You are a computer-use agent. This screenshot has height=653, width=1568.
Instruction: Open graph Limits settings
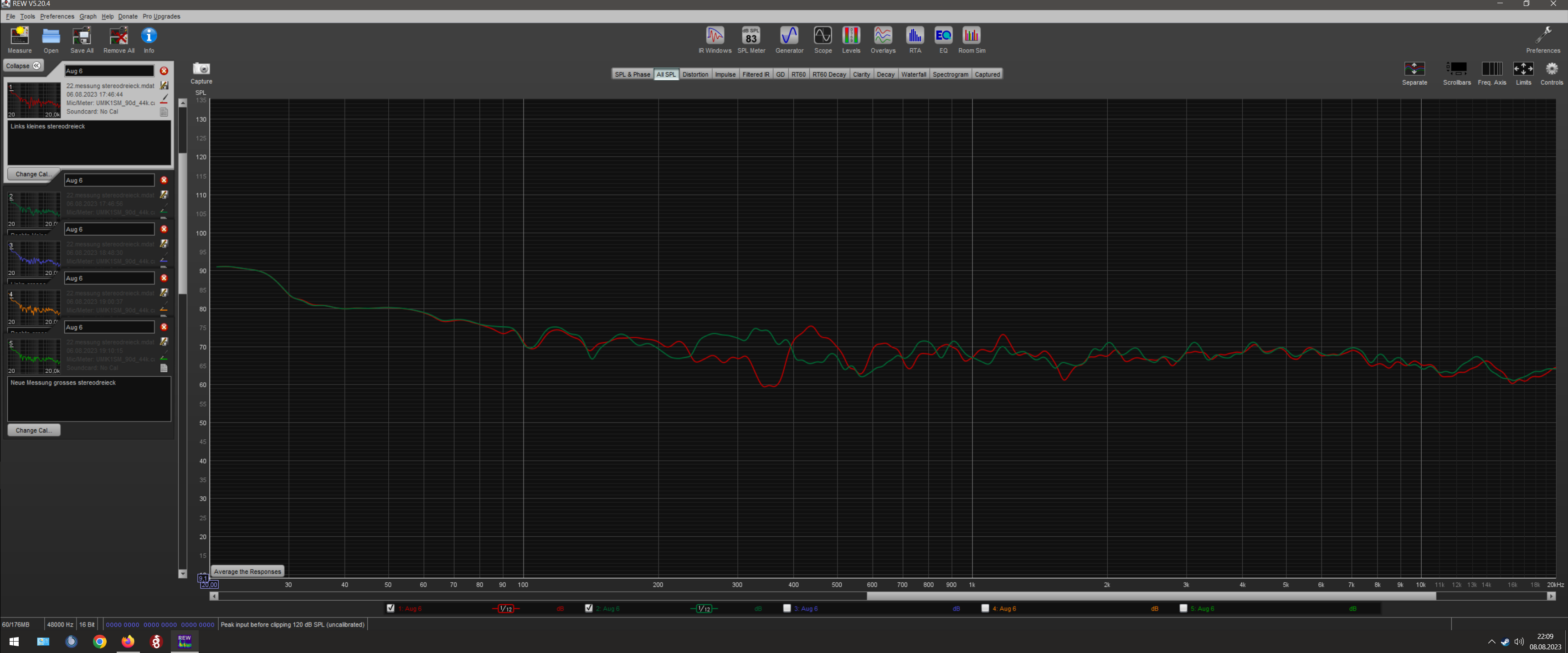1522,69
